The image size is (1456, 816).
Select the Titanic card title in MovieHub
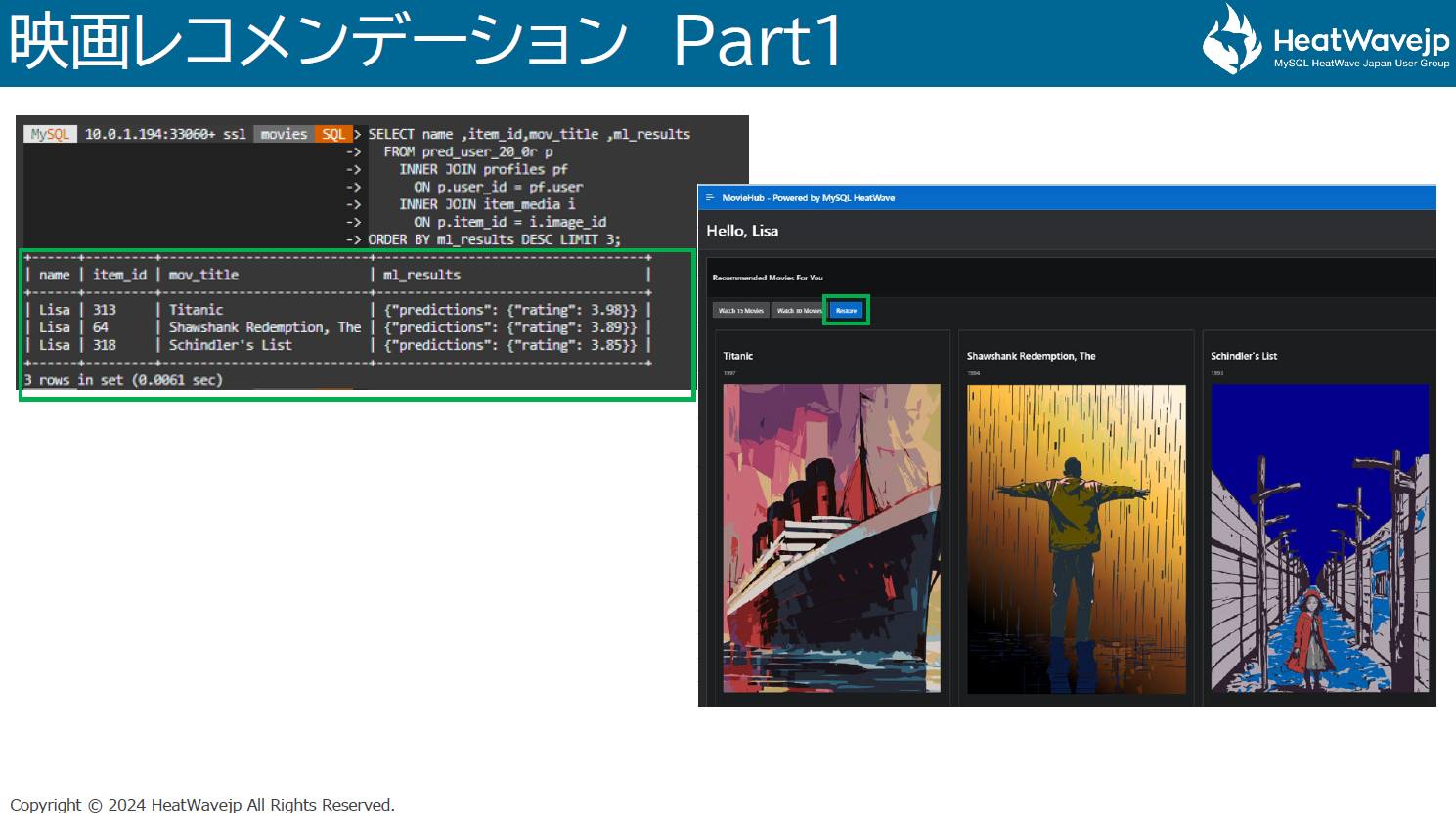click(x=738, y=356)
